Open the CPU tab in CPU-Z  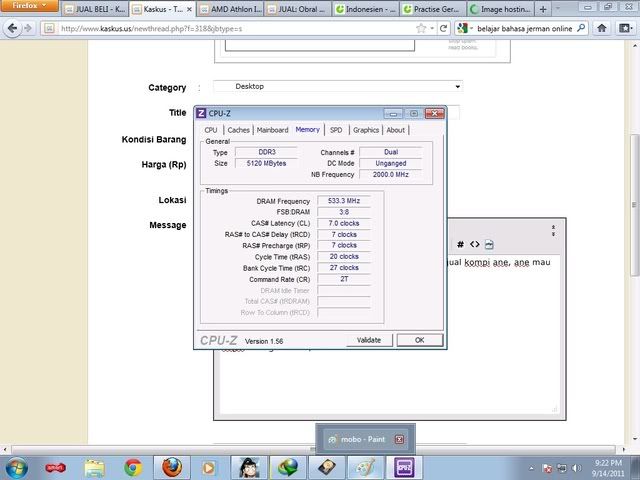(211, 130)
